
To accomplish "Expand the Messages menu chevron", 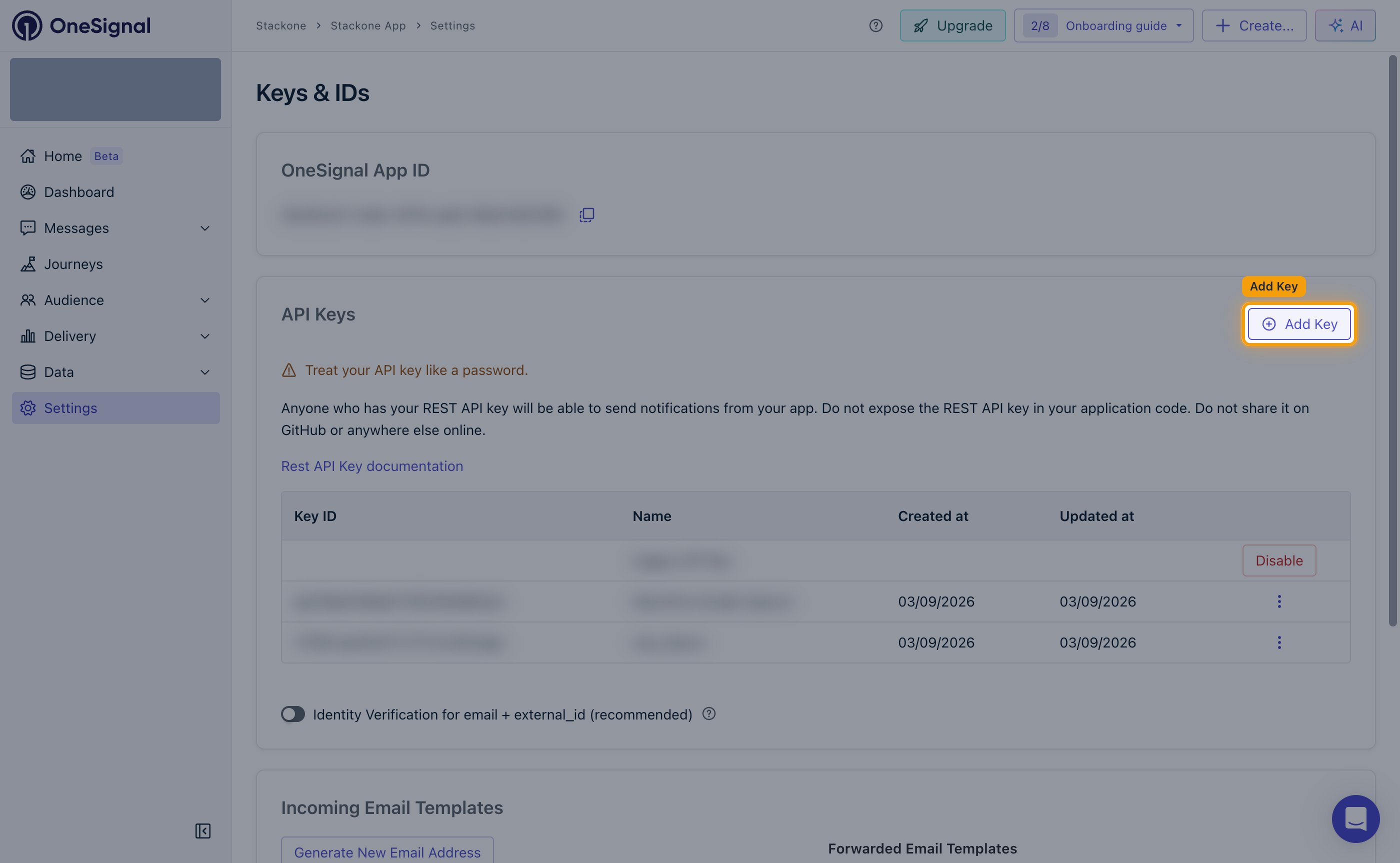I will coord(205,228).
